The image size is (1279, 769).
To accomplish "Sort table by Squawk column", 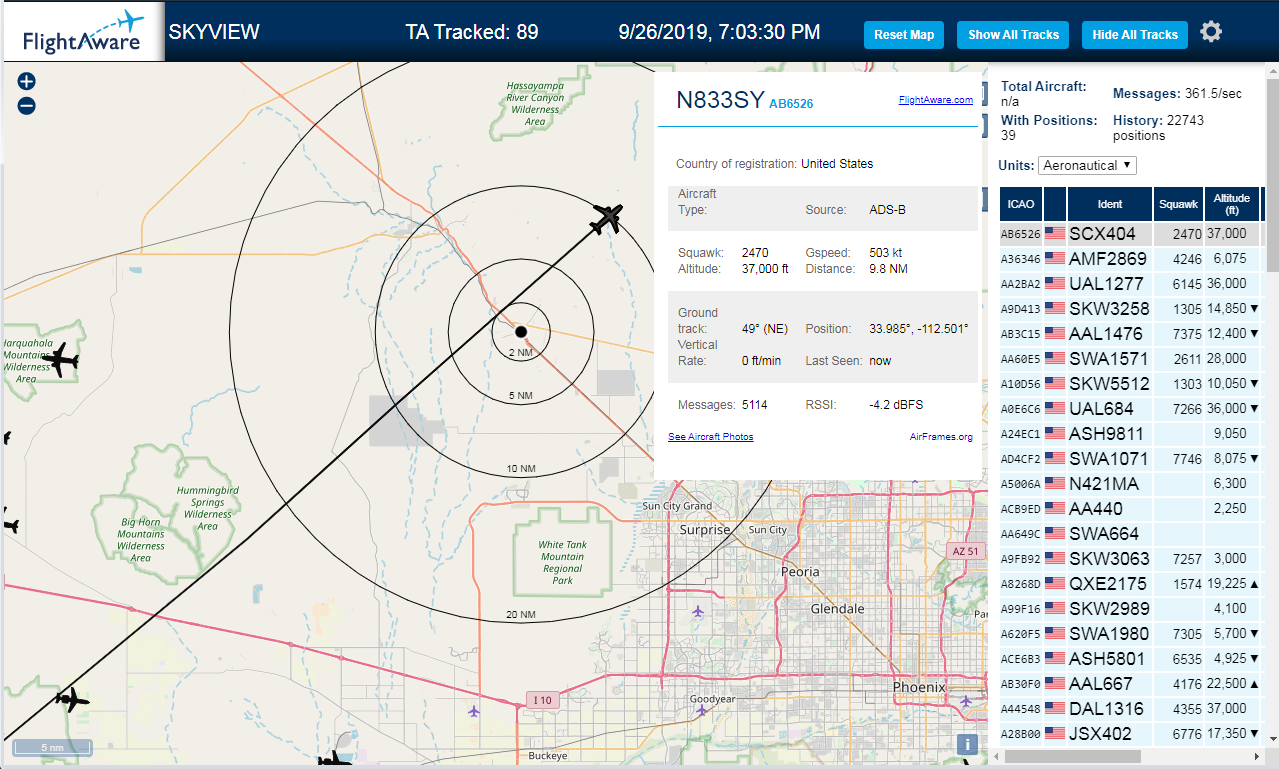I will tap(1178, 204).
